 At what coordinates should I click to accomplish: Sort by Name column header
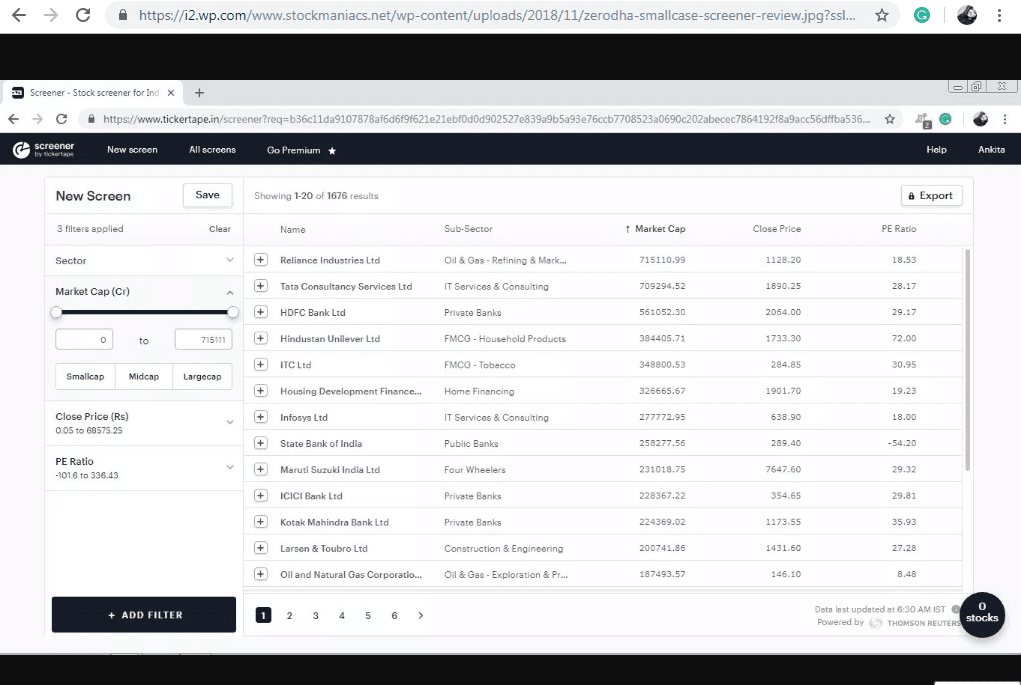click(x=292, y=230)
